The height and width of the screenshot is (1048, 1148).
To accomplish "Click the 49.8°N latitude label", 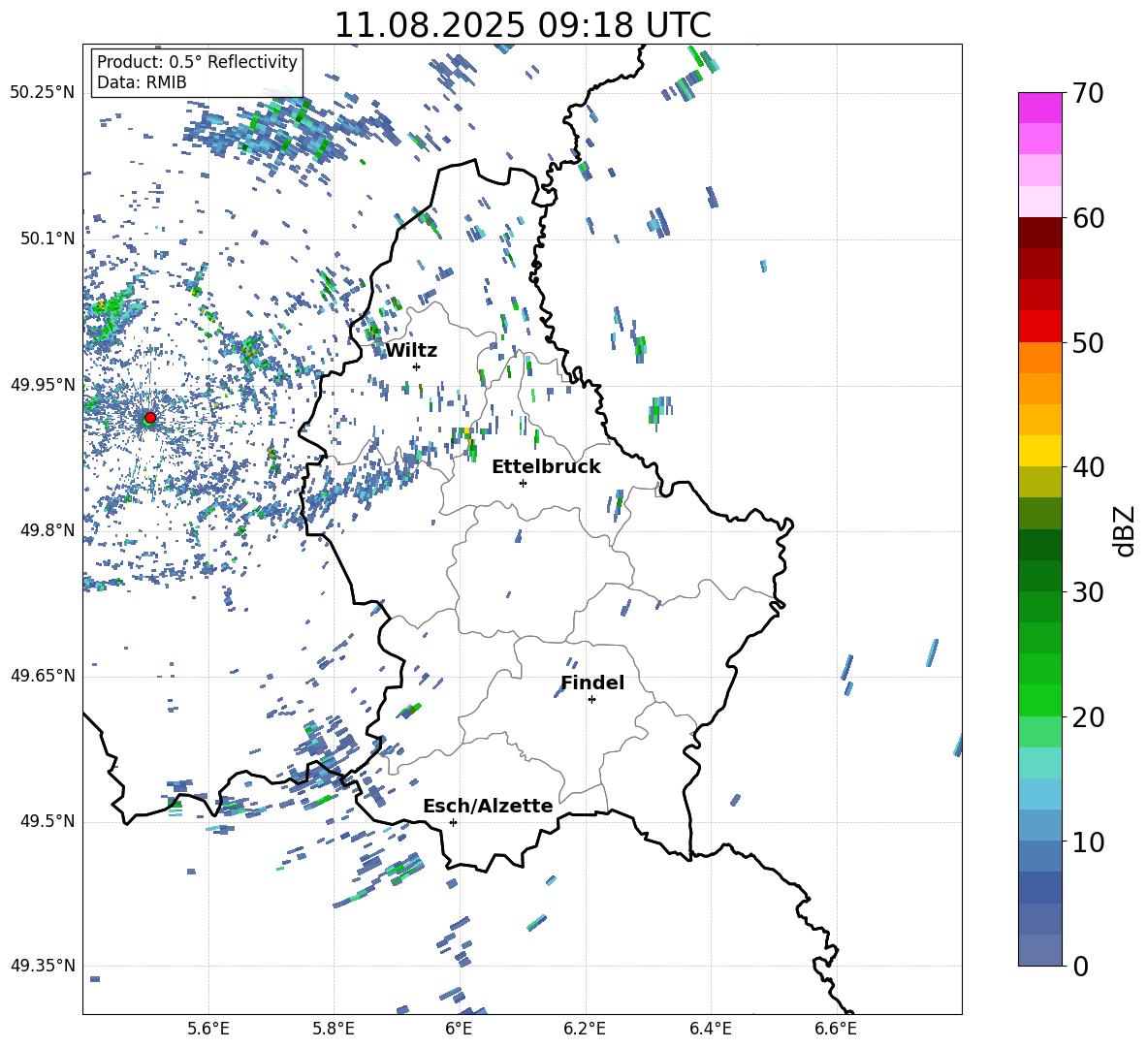I will 48,530.
